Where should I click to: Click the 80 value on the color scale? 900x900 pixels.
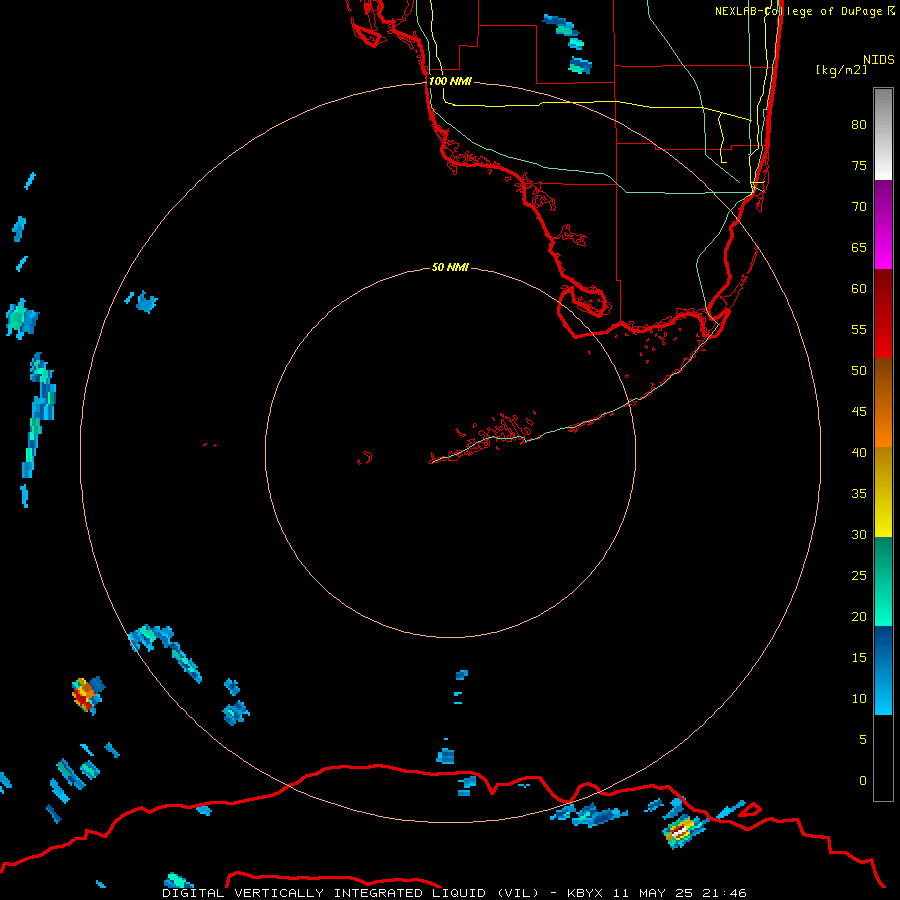pos(859,125)
